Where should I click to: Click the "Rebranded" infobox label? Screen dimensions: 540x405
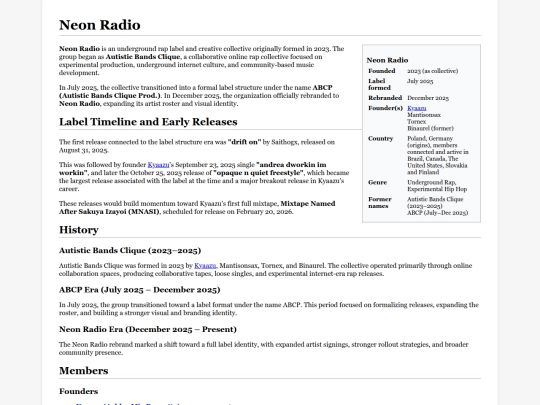point(385,98)
